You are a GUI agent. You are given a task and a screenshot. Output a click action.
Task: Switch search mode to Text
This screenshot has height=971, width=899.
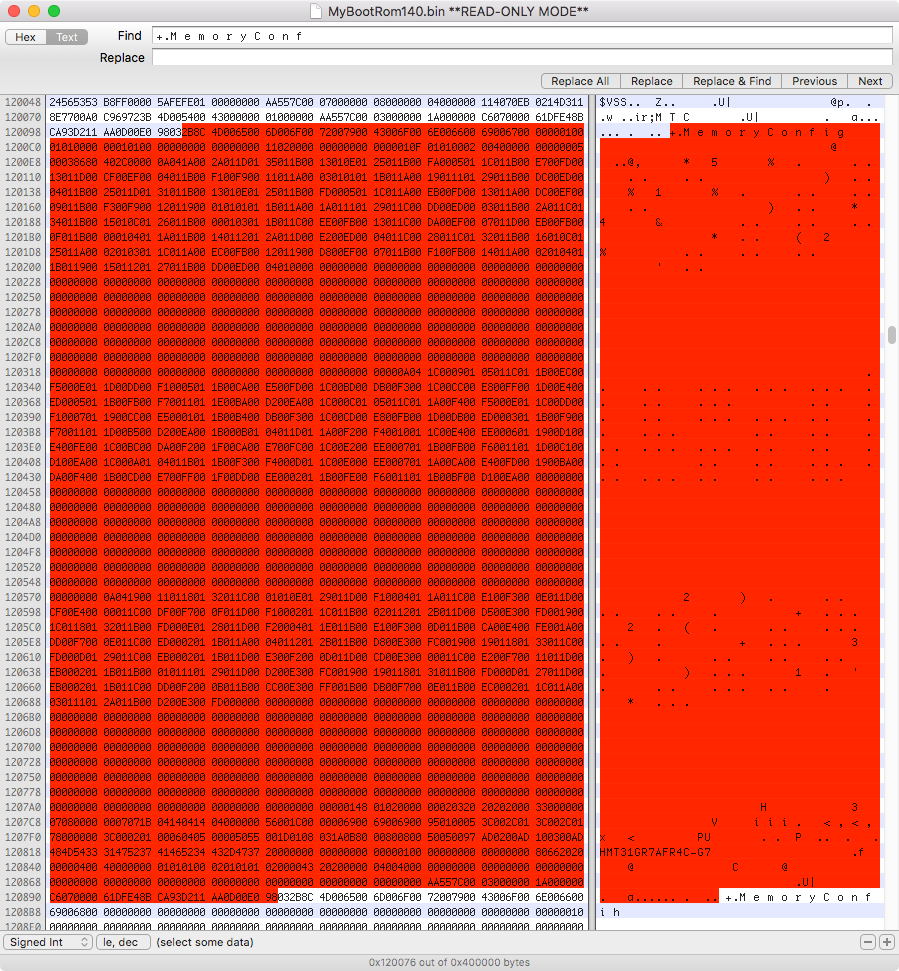[x=67, y=37]
